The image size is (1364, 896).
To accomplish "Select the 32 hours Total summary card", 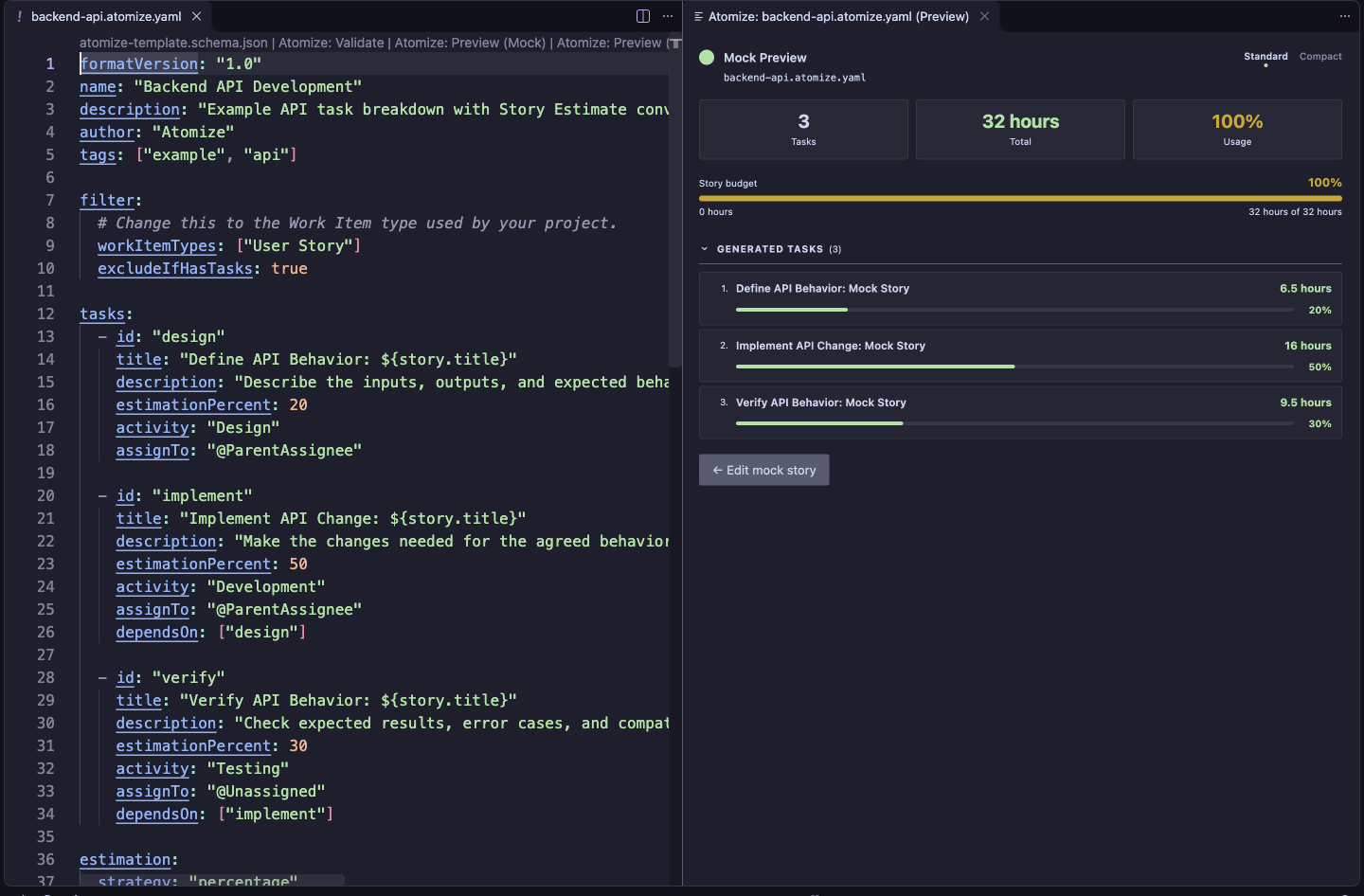I will click(x=1020, y=129).
